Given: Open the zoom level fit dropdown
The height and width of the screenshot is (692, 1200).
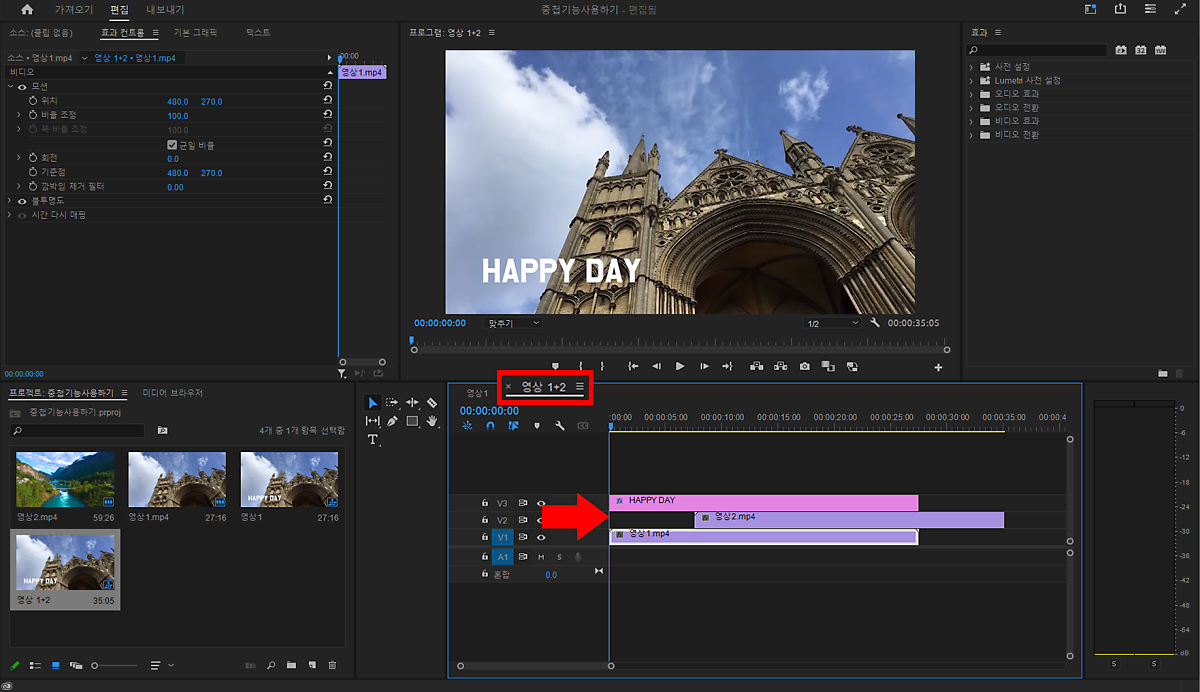Looking at the screenshot, I should (513, 323).
